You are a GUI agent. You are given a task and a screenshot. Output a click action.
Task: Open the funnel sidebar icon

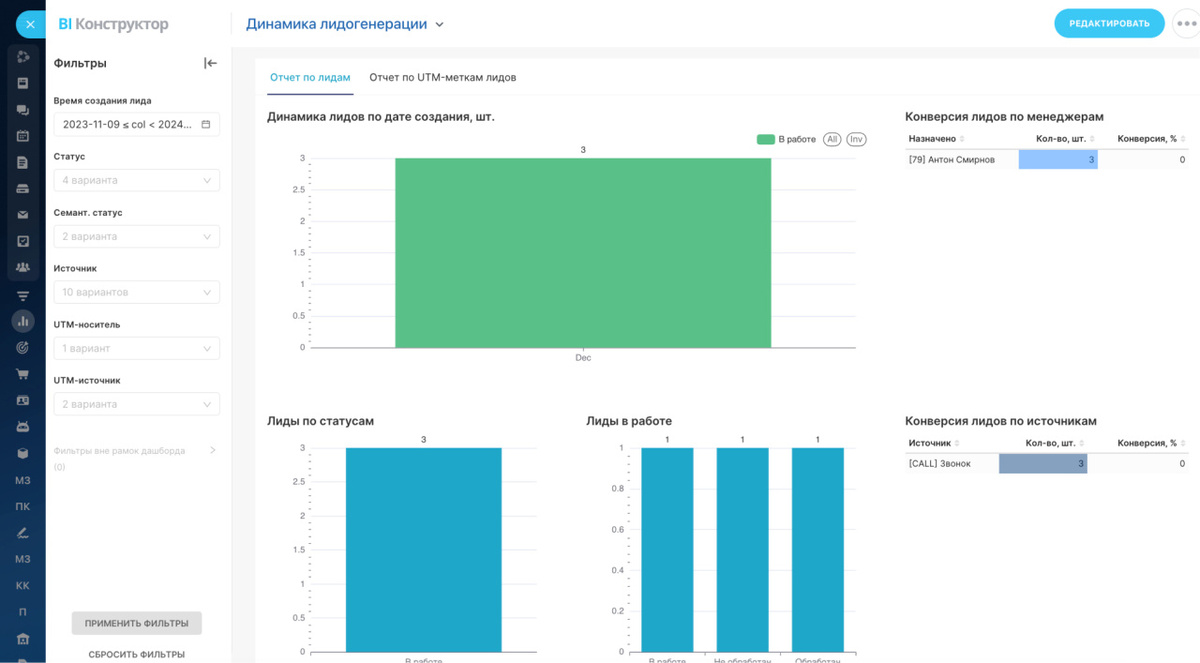pos(22,295)
